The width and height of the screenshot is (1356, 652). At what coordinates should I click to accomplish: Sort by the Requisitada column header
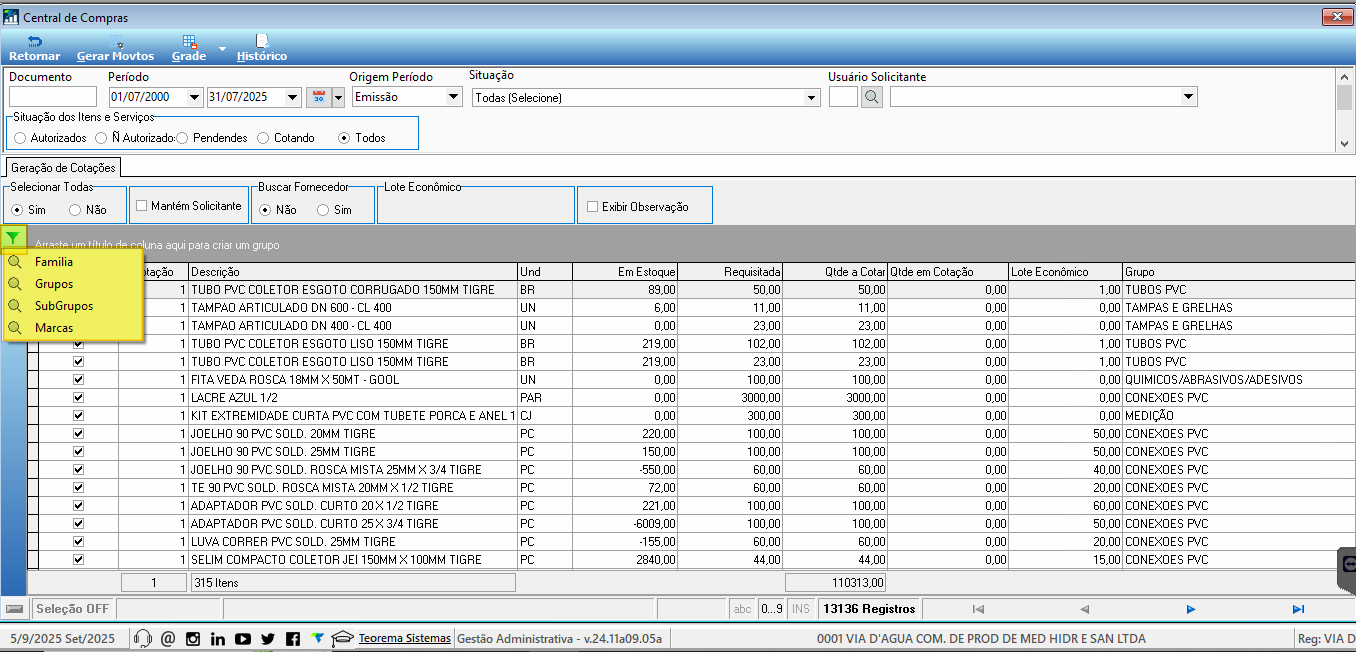click(731, 272)
